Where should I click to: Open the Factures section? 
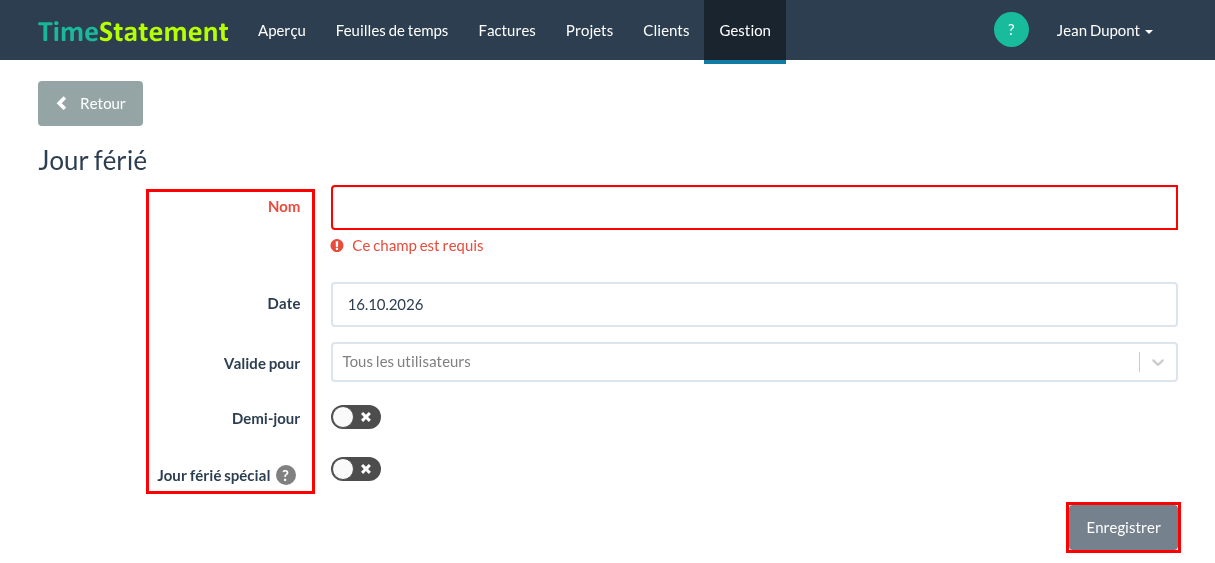click(x=507, y=31)
